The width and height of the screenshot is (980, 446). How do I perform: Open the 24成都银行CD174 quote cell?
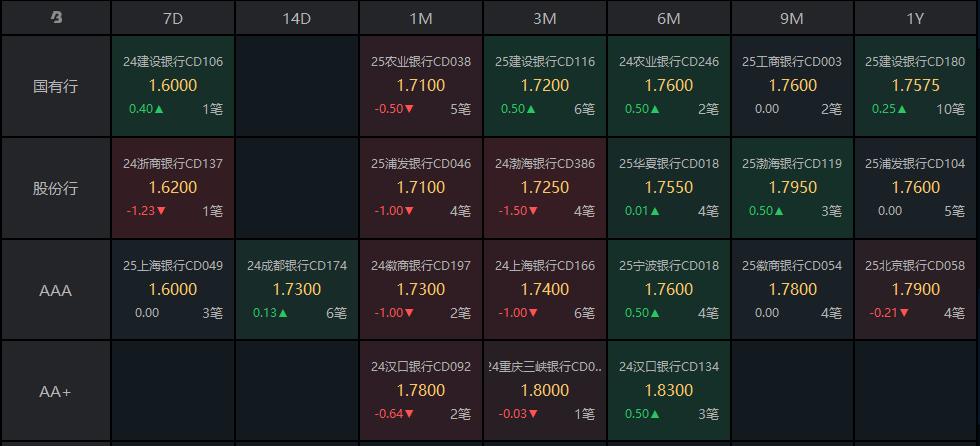click(297, 290)
